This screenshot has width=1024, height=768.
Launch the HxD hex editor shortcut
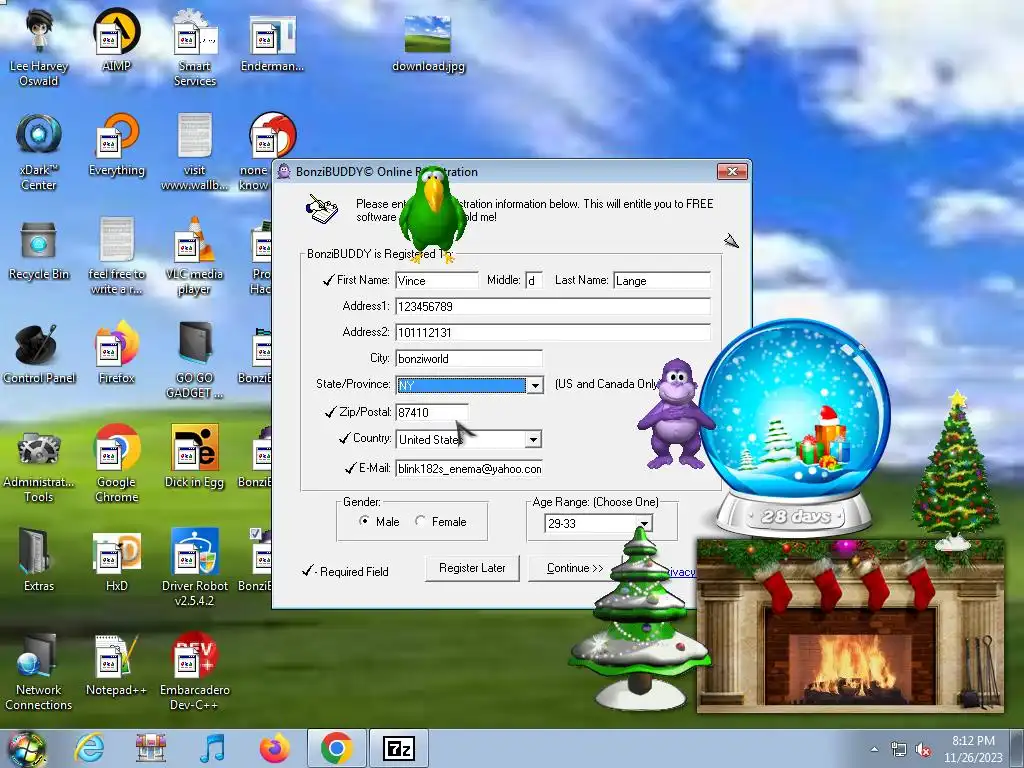point(116,562)
